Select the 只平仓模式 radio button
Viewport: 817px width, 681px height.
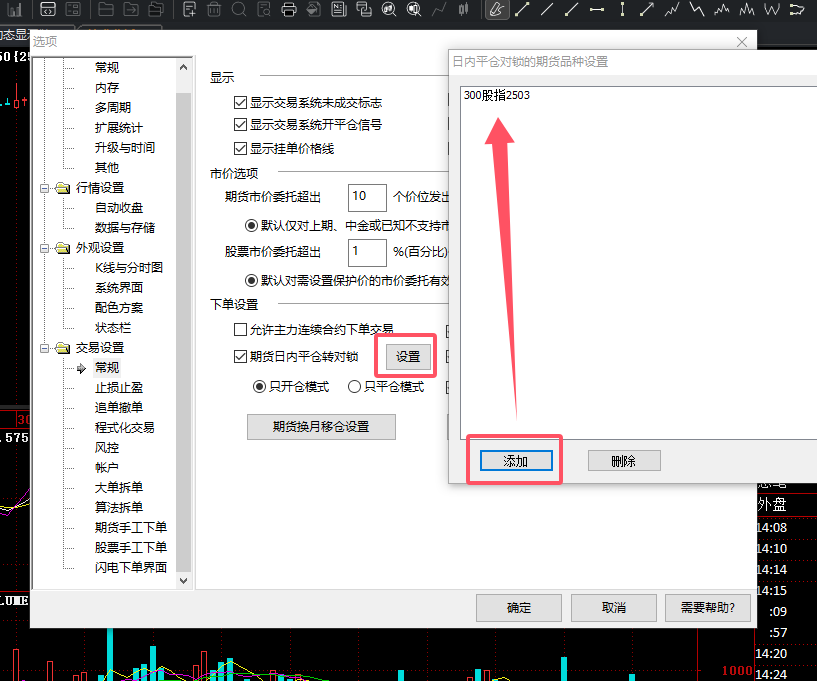click(354, 387)
